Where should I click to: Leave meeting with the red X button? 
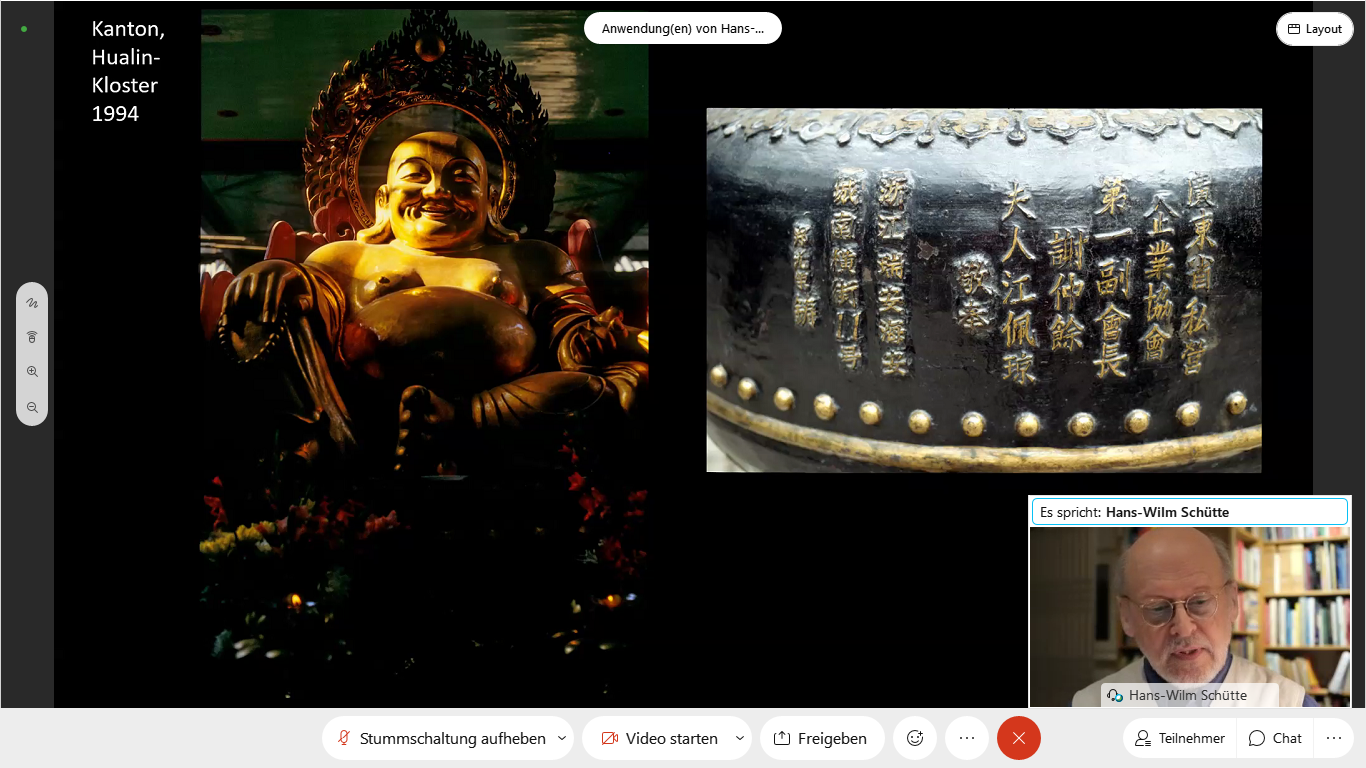1018,738
